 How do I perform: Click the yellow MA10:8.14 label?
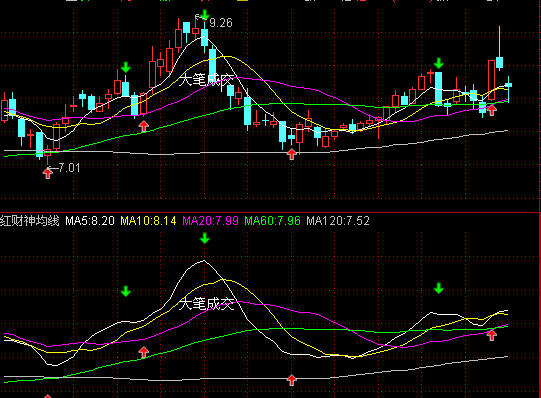(148, 221)
